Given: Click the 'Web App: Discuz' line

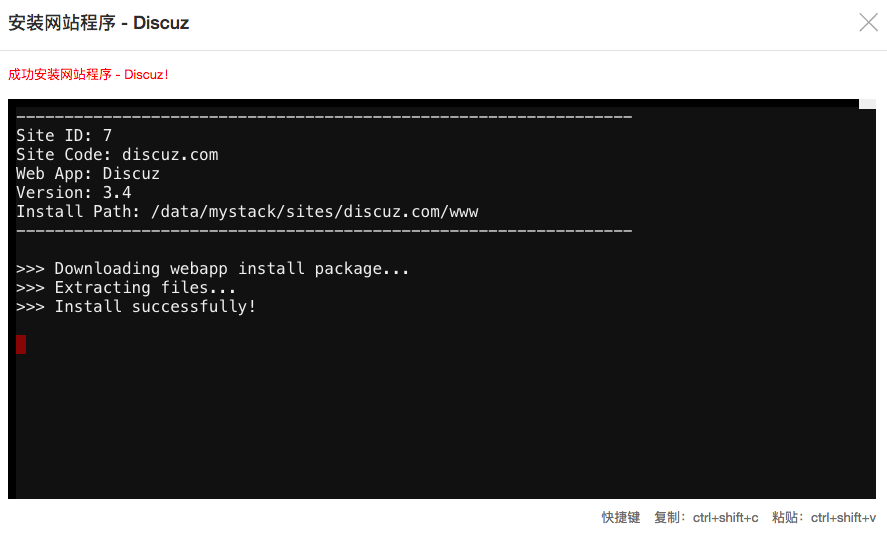Looking at the screenshot, I should (x=88, y=173).
